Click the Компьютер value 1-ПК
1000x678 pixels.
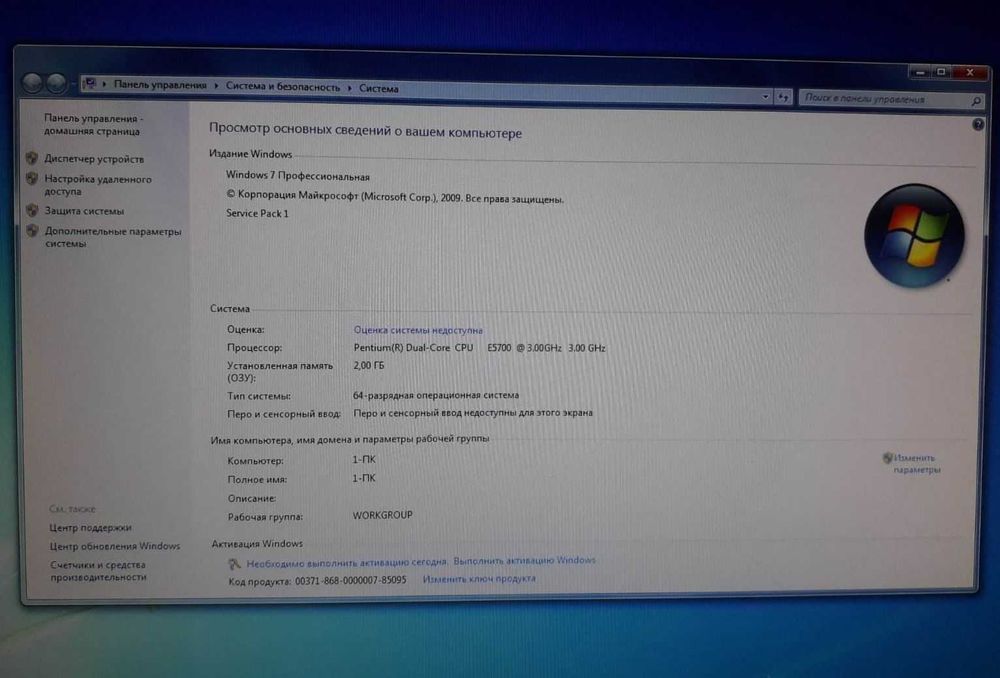coord(364,459)
